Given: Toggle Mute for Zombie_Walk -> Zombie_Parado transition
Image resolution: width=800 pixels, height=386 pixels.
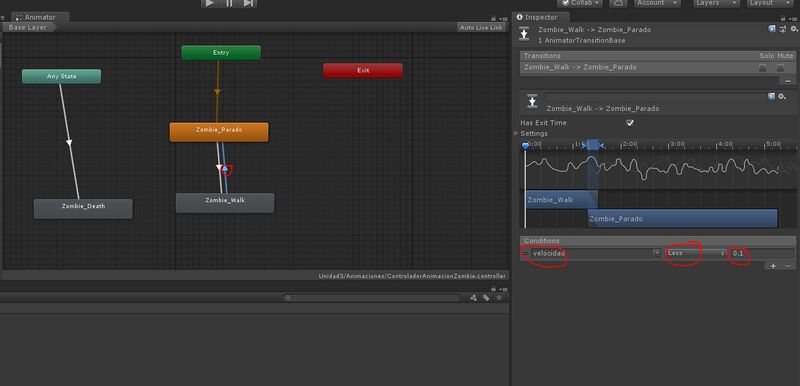Looking at the screenshot, I should point(780,67).
